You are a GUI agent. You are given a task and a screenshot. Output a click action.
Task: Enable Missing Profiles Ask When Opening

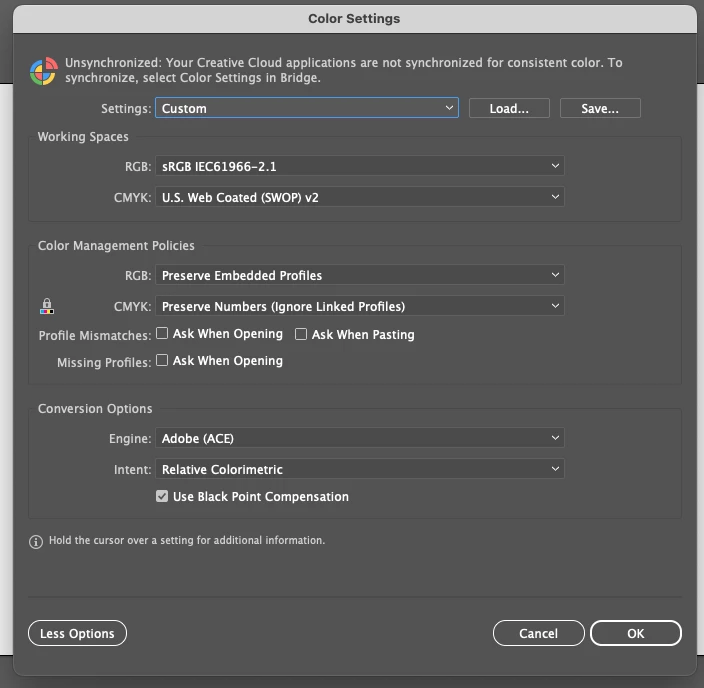162,360
